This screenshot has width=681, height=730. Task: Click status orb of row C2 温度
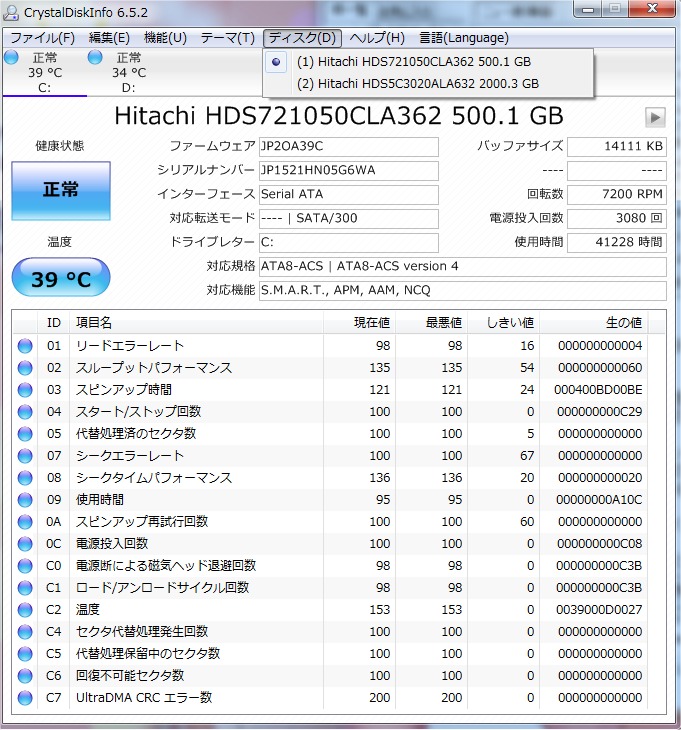click(25, 610)
